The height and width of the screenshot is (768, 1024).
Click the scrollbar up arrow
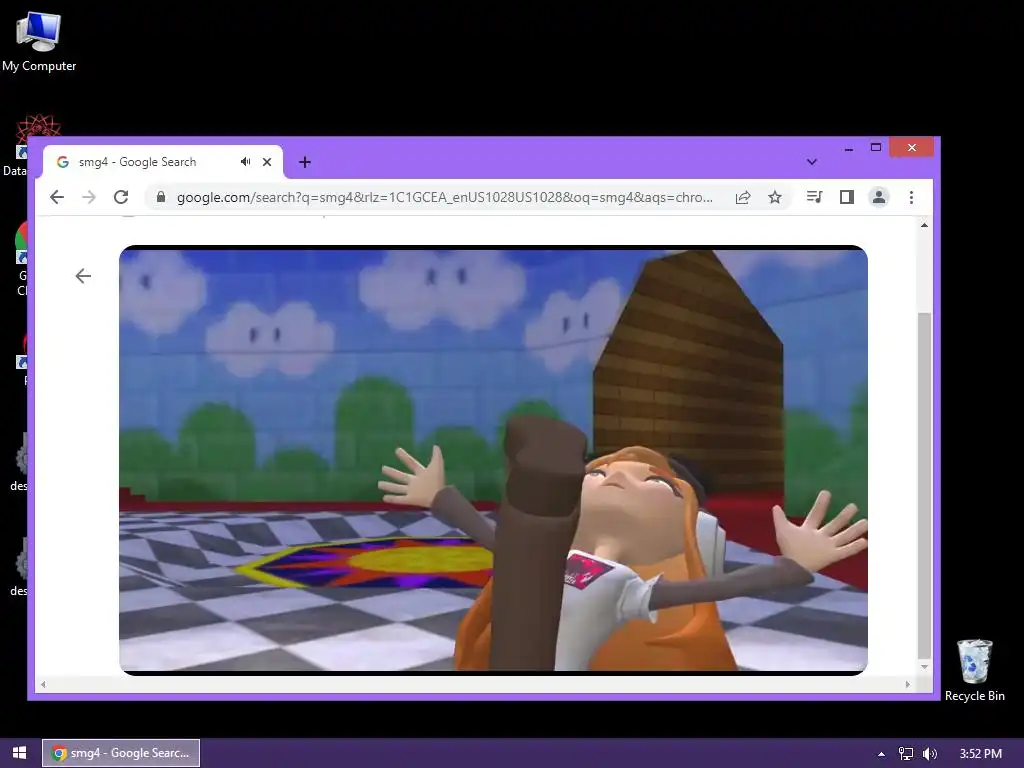[924, 225]
